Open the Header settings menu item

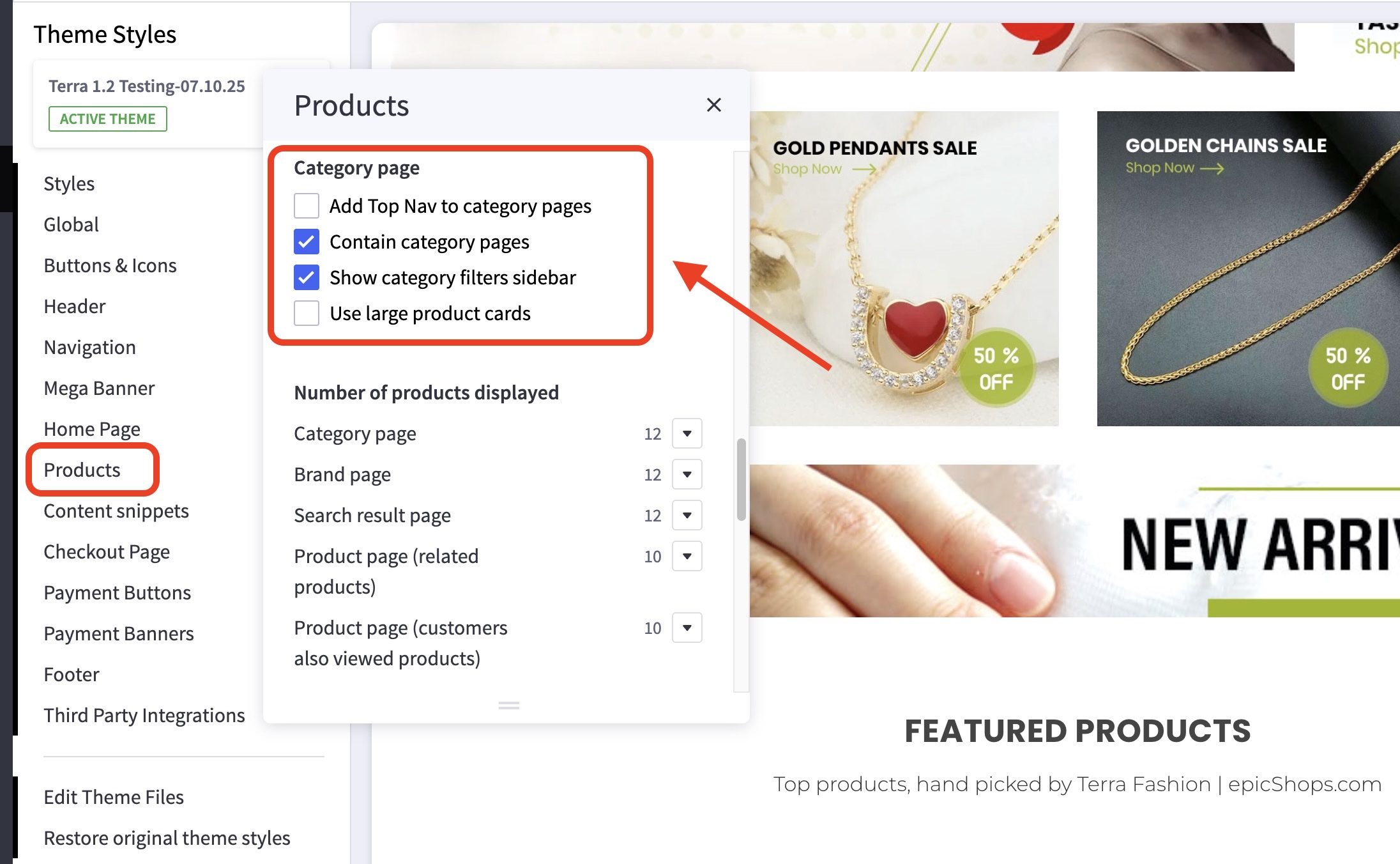pyautogui.click(x=75, y=306)
